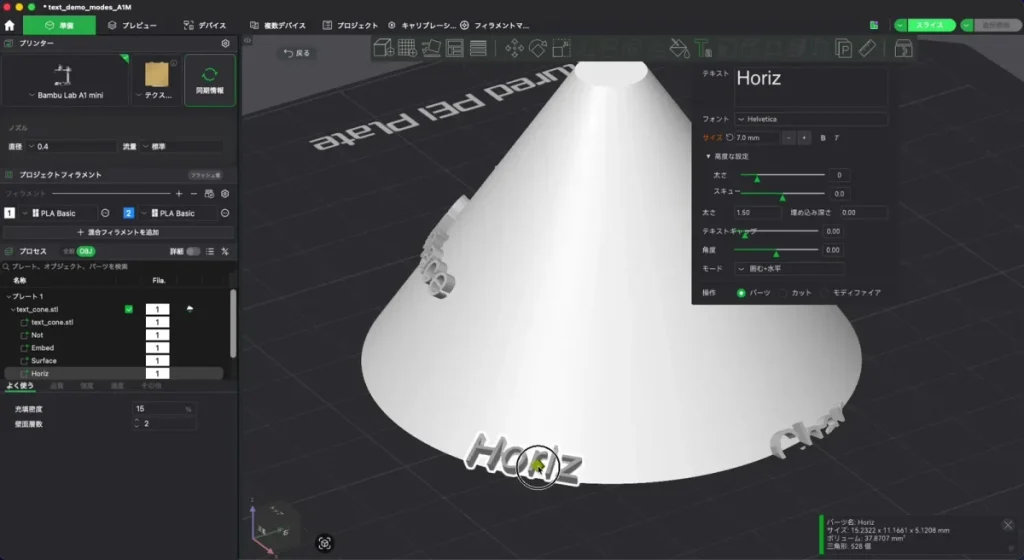Adjust the スキュー skew slider
Screen dimensions: 1024x560
[782, 194]
